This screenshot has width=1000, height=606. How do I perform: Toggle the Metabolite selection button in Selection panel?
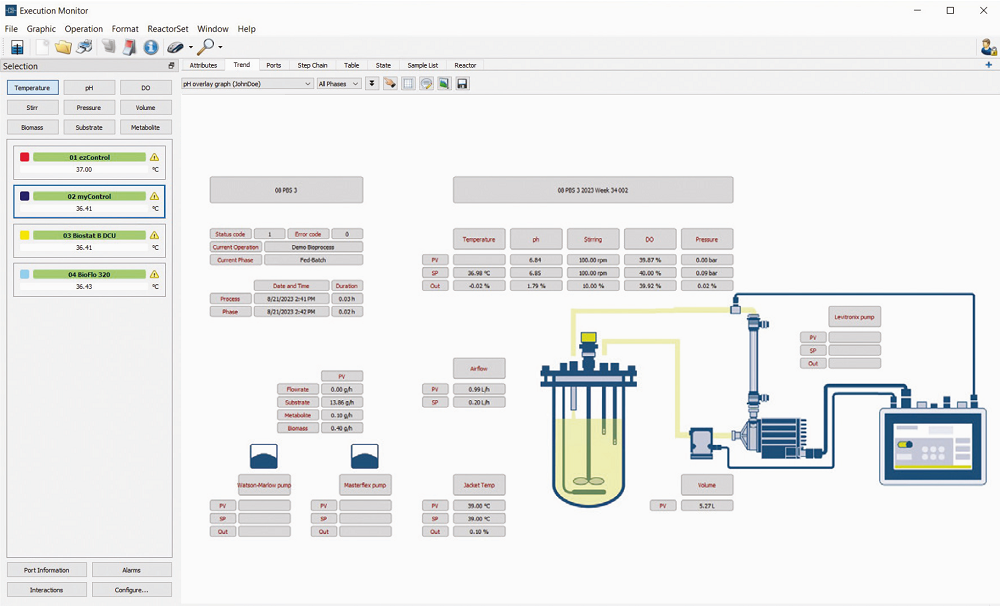pyautogui.click(x=146, y=127)
